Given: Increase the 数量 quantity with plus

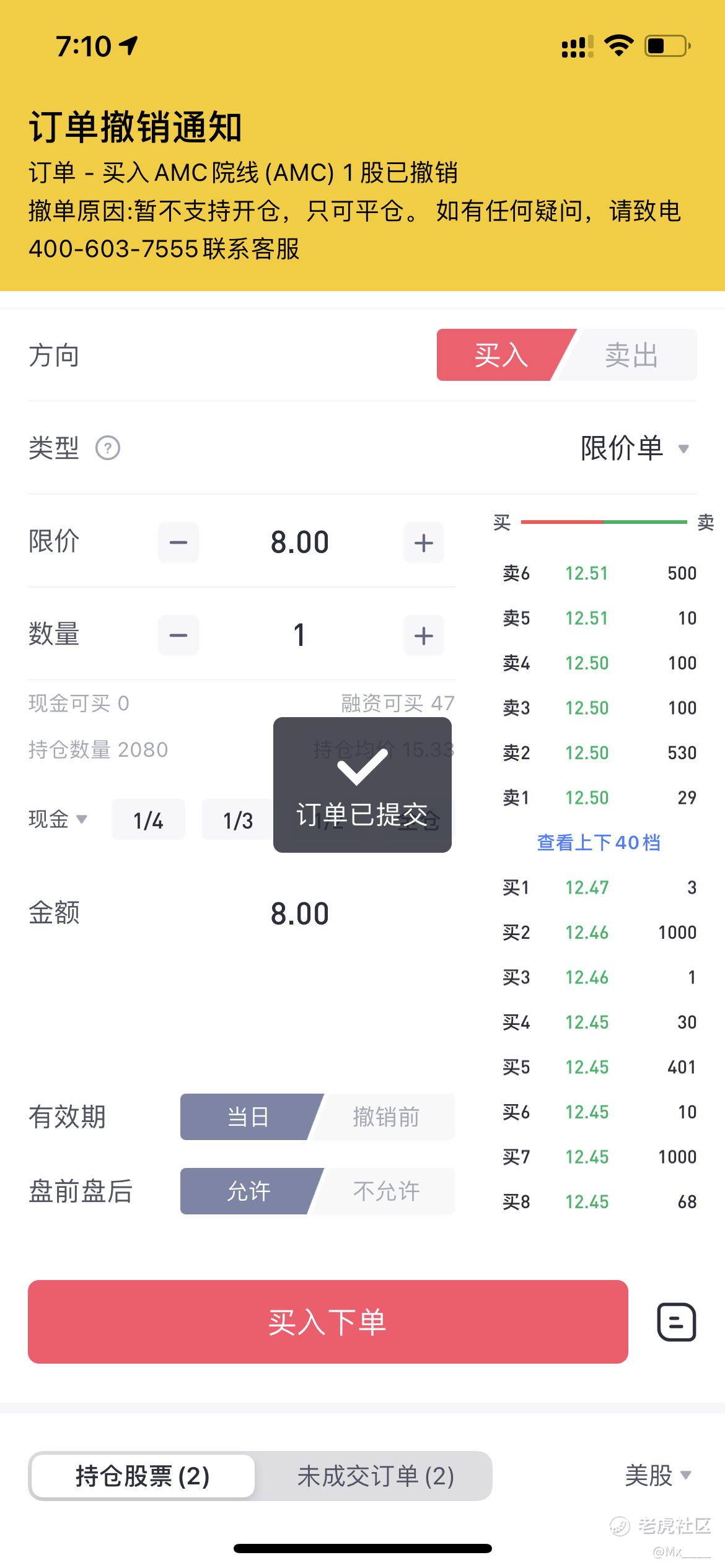Looking at the screenshot, I should click(424, 635).
